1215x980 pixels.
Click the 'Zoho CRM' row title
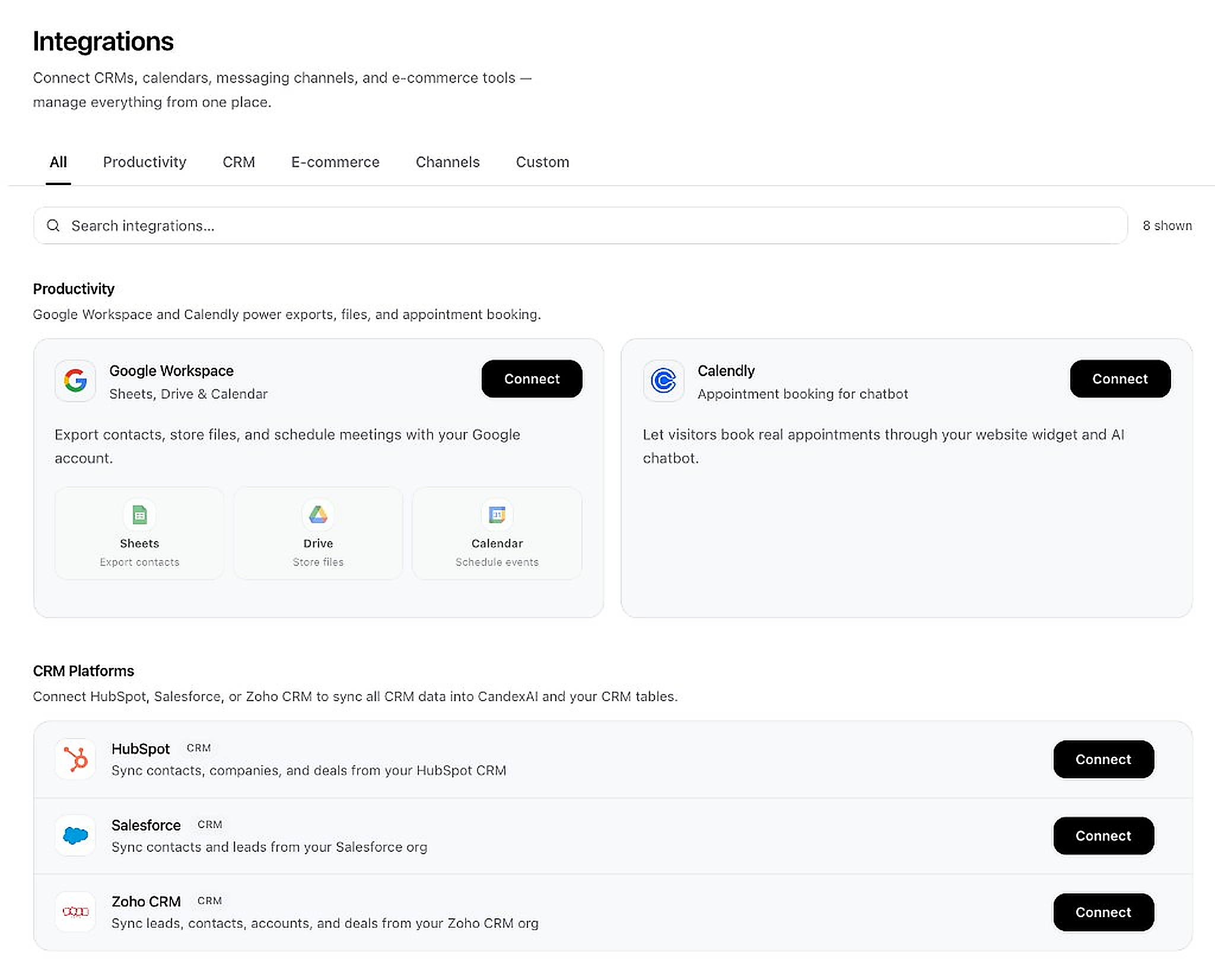(146, 902)
